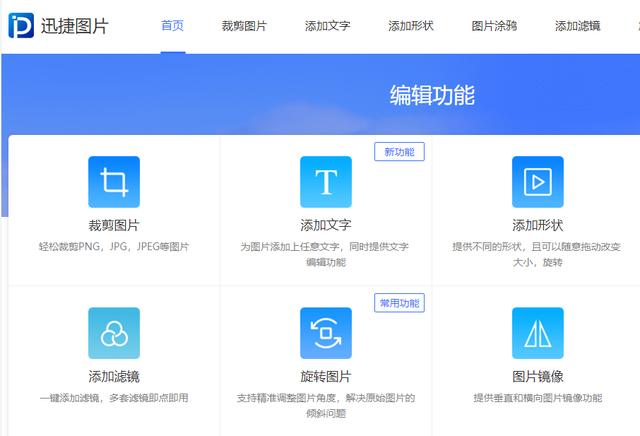The height and width of the screenshot is (436, 640).
Task: Click description 提供垂直和横向图片镜像功能
Action: 538,398
